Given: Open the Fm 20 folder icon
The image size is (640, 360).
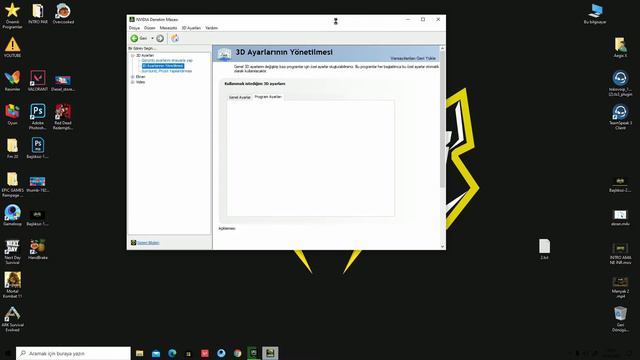Looking at the screenshot, I should point(12,148).
